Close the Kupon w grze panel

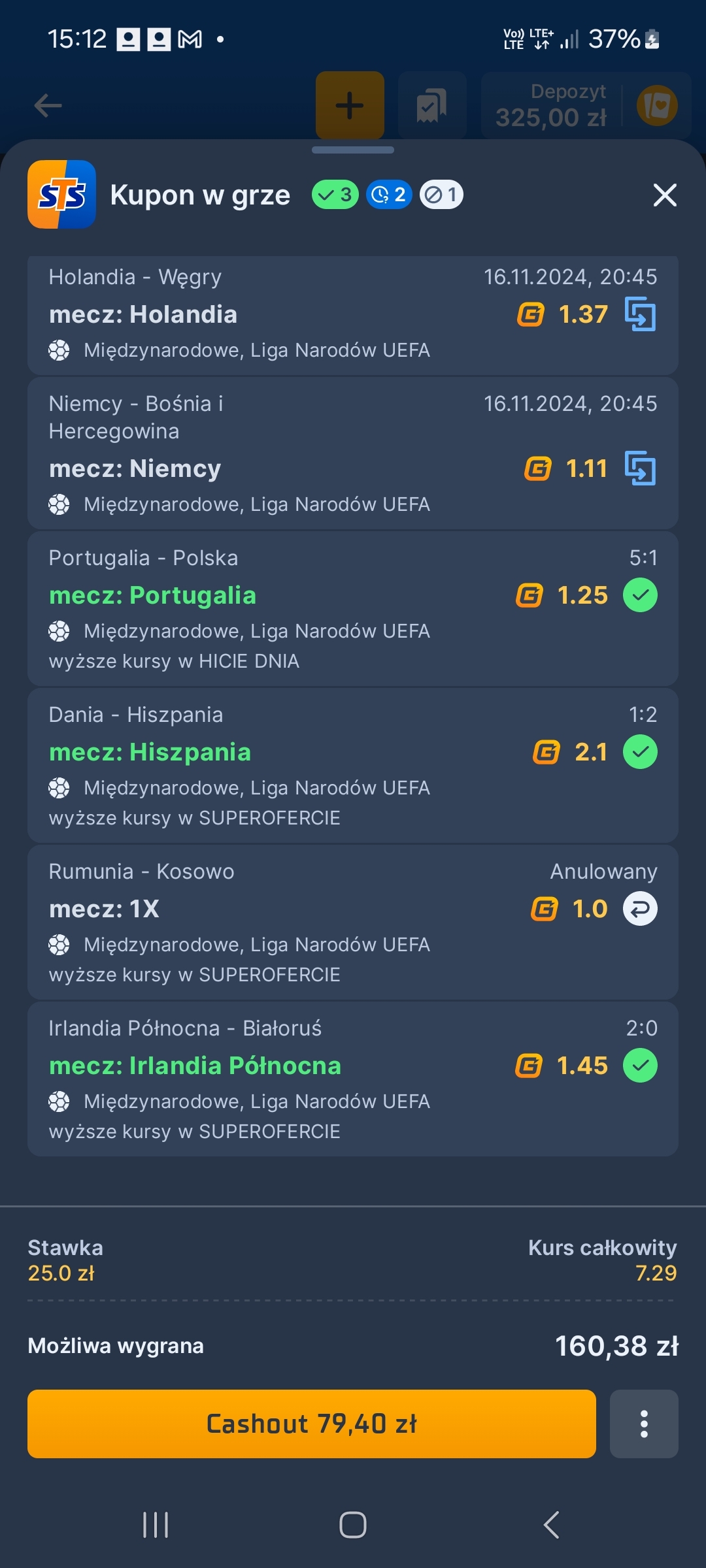point(665,195)
